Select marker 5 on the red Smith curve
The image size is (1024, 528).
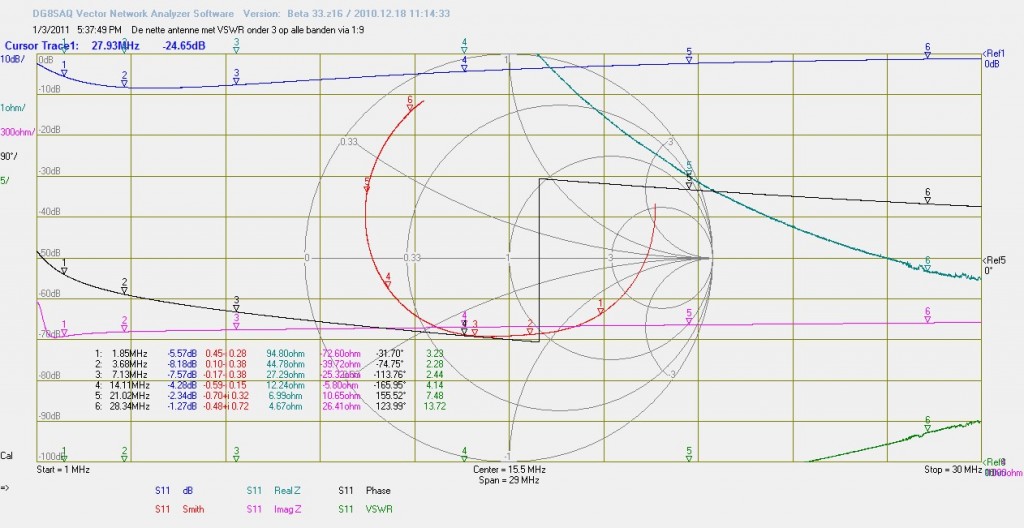[367, 185]
